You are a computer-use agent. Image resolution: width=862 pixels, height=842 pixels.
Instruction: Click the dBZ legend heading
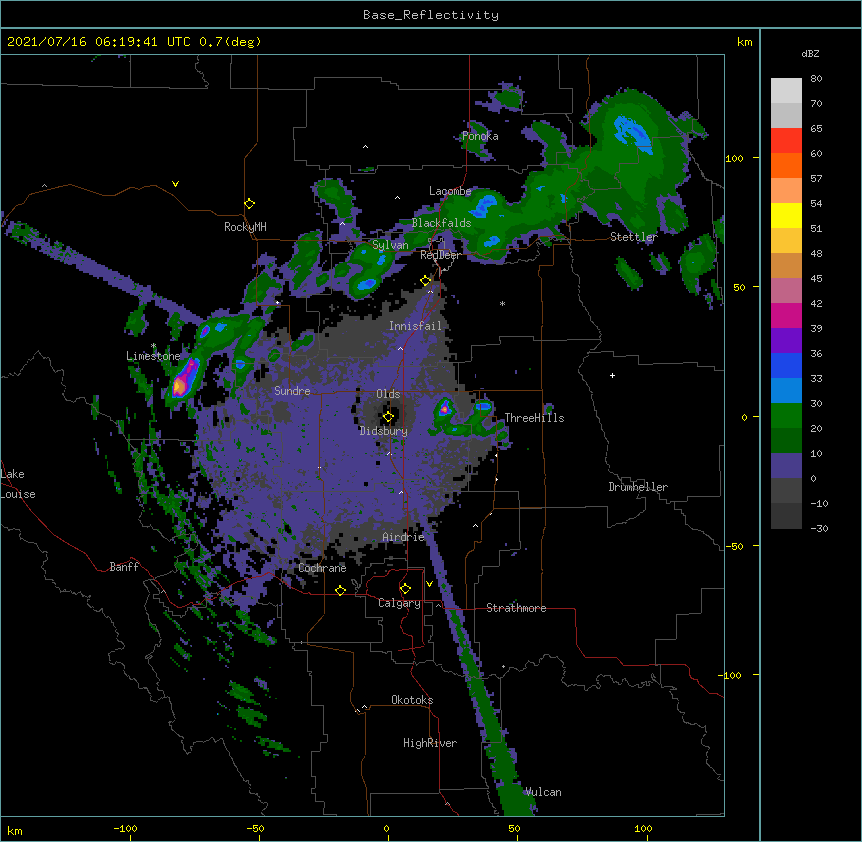pos(810,53)
